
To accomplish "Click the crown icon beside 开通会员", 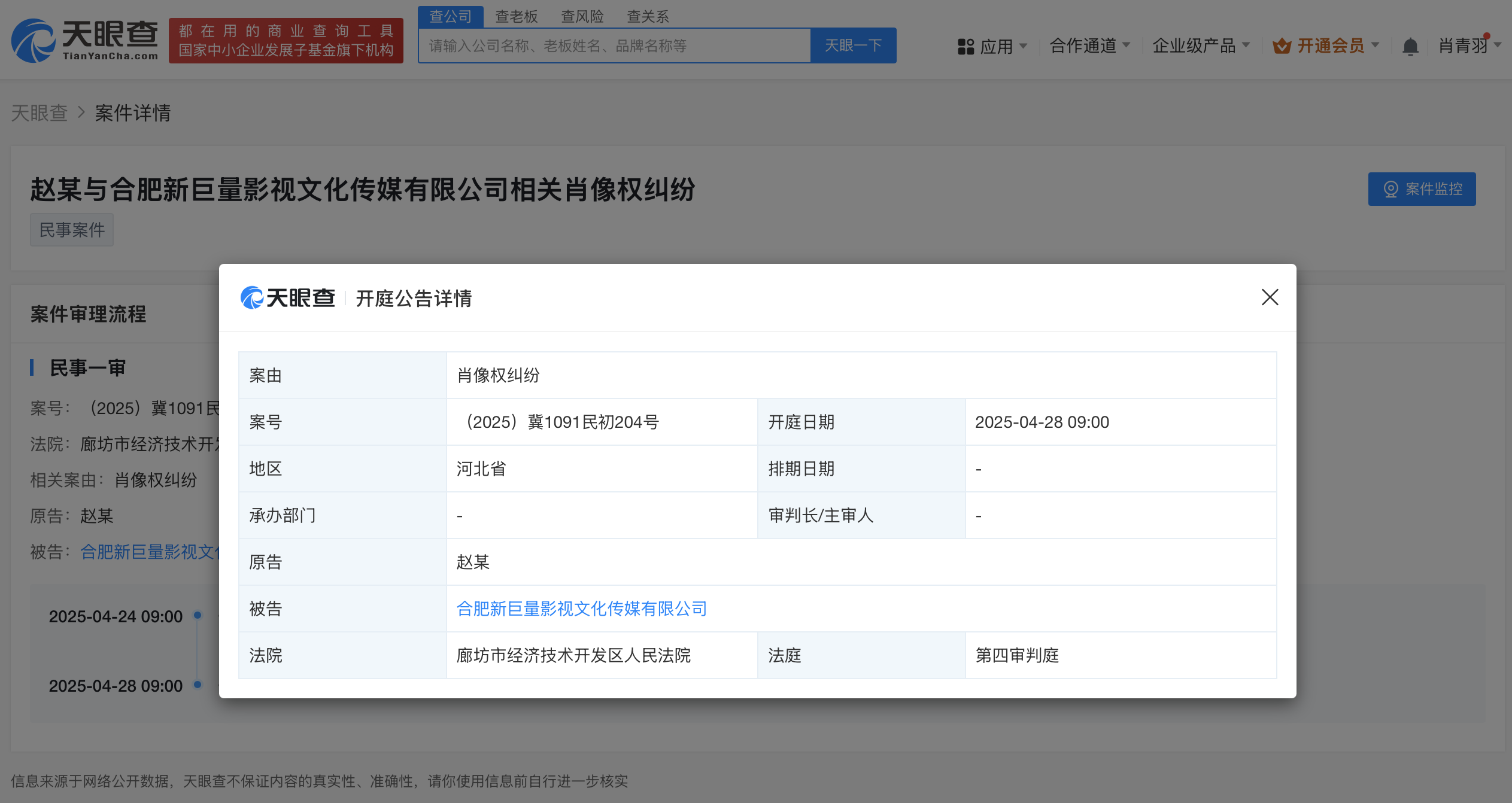I will (x=1282, y=46).
